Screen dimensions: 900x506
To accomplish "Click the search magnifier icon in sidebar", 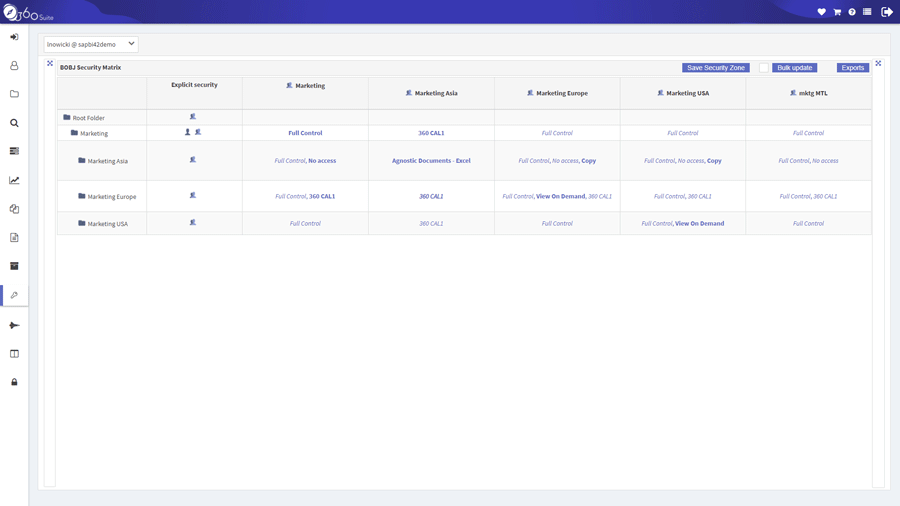I will point(14,123).
